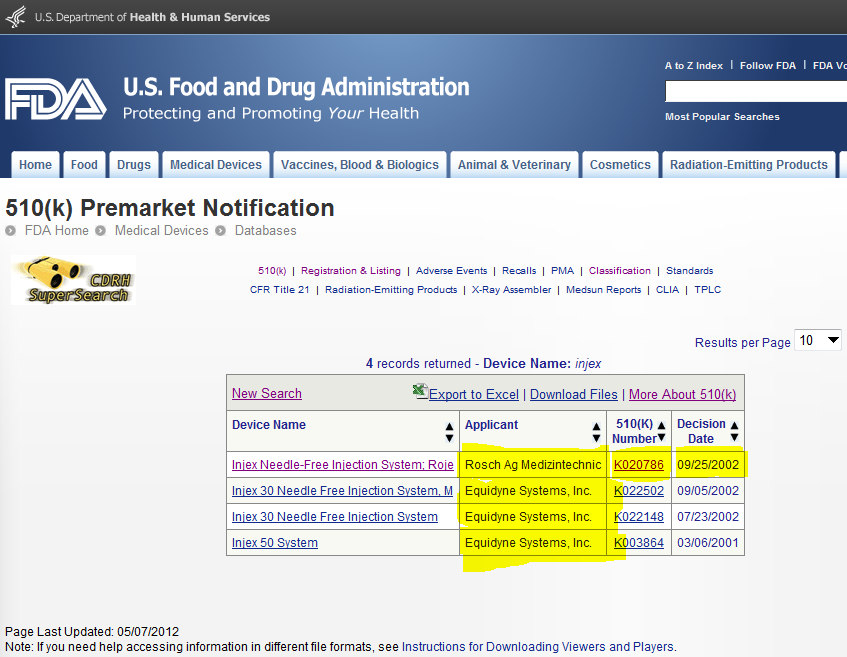
Task: Click Medical Devices breadcrumb link
Action: click(162, 231)
